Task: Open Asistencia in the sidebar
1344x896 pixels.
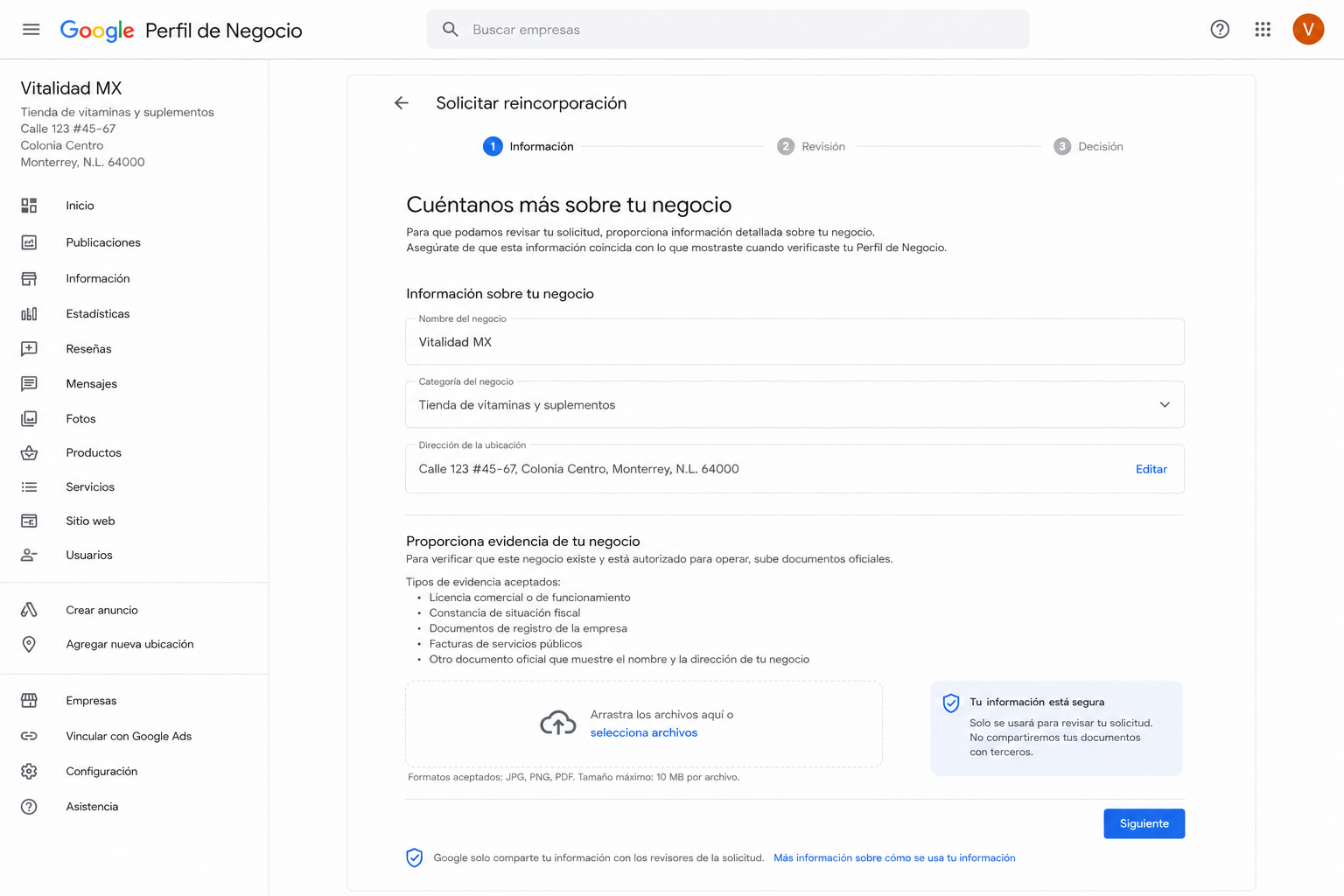Action: tap(92, 807)
